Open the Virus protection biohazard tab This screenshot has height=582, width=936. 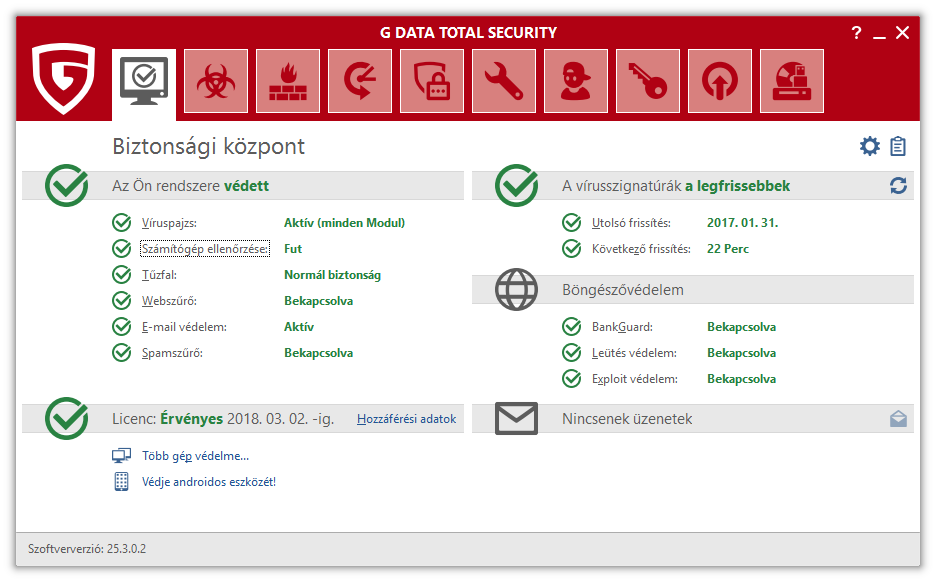pyautogui.click(x=216, y=81)
